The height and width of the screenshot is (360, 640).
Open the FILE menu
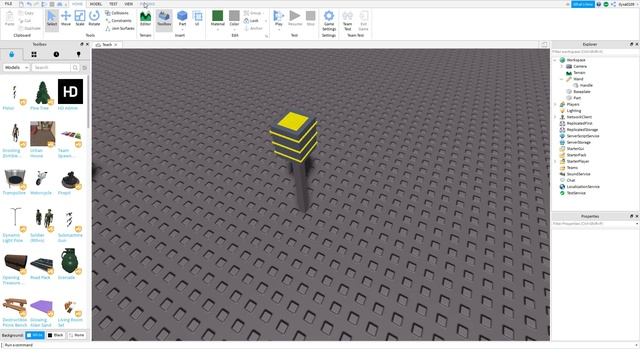pyautogui.click(x=8, y=4)
